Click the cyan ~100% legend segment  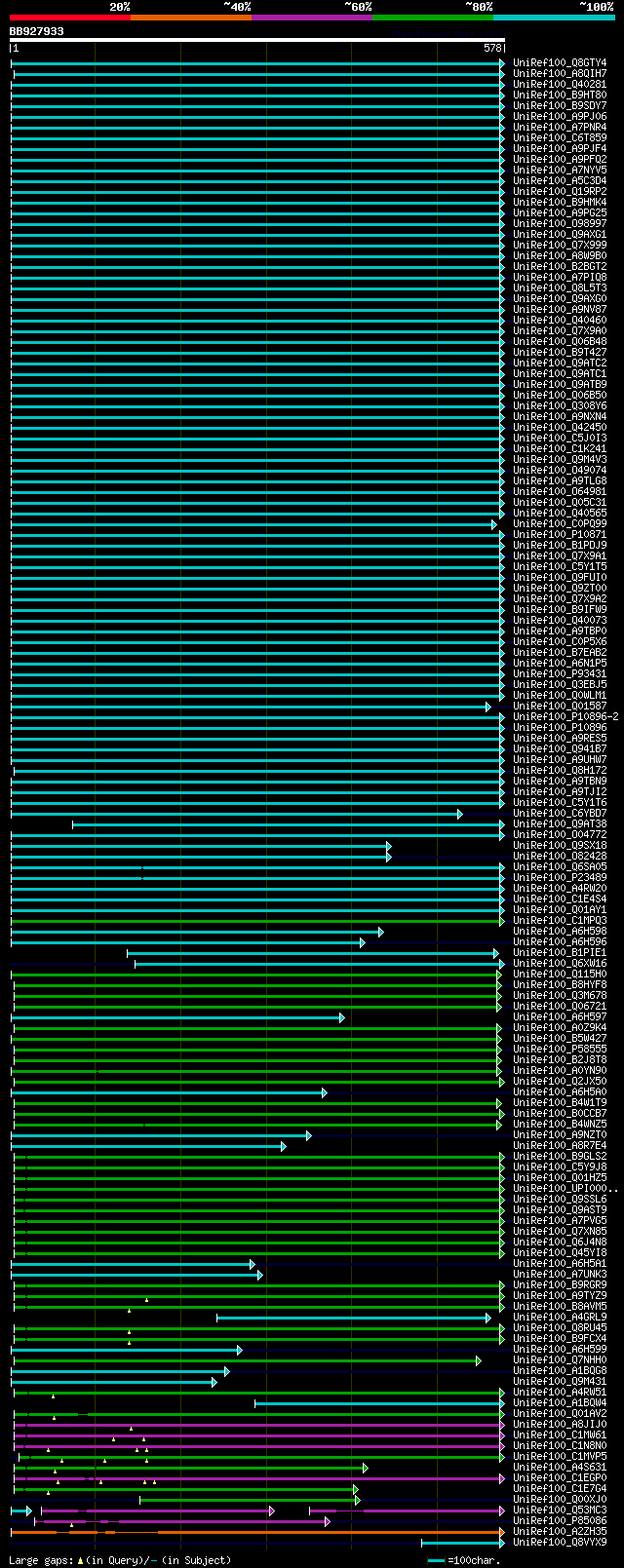coord(553,18)
